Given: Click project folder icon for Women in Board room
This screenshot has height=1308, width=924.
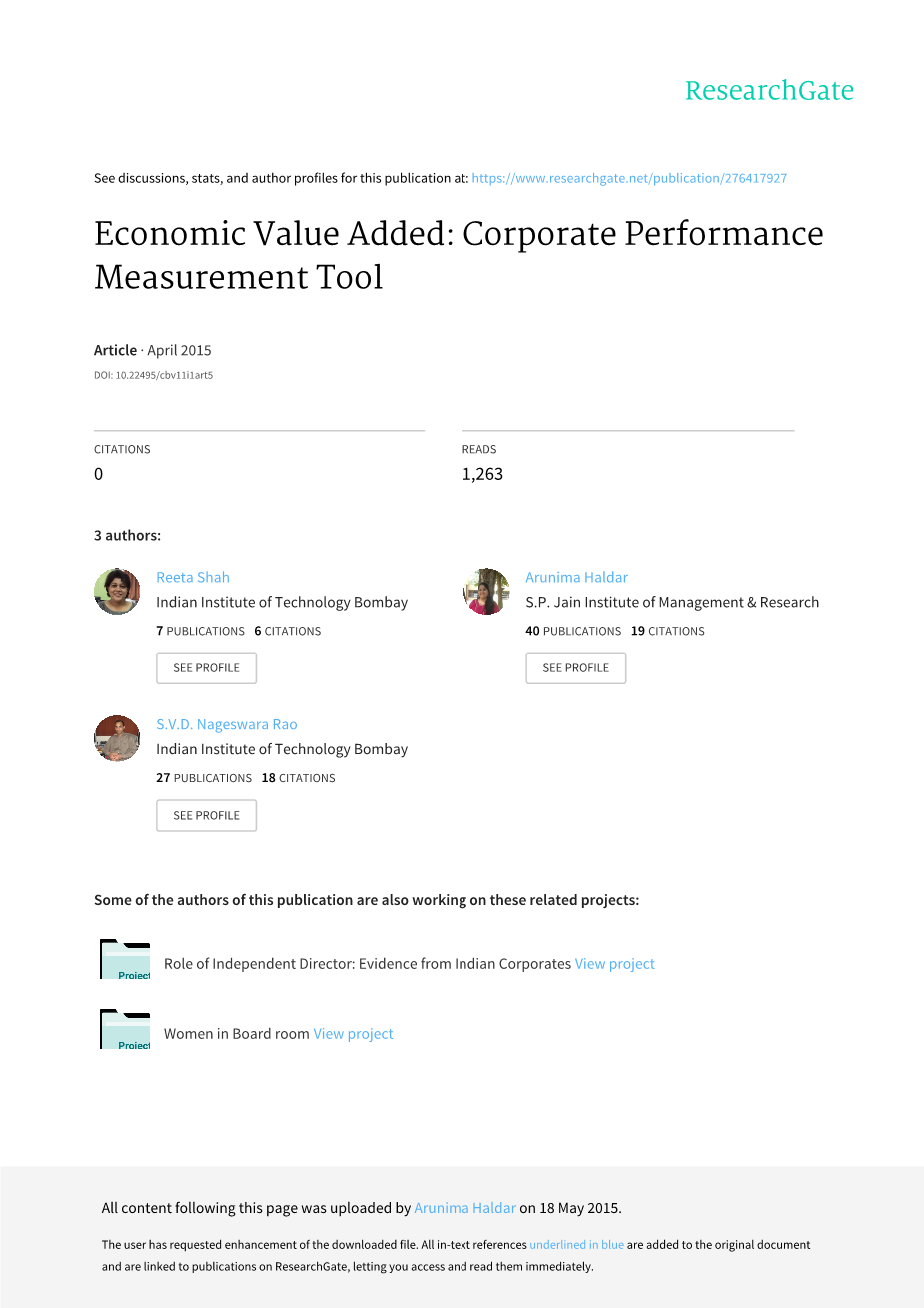Looking at the screenshot, I should point(125,1030).
